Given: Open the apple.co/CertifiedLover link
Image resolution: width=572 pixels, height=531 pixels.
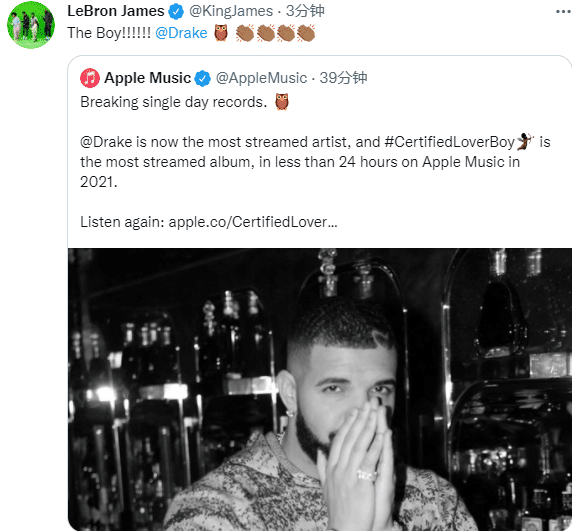Looking at the screenshot, I should pos(253,222).
